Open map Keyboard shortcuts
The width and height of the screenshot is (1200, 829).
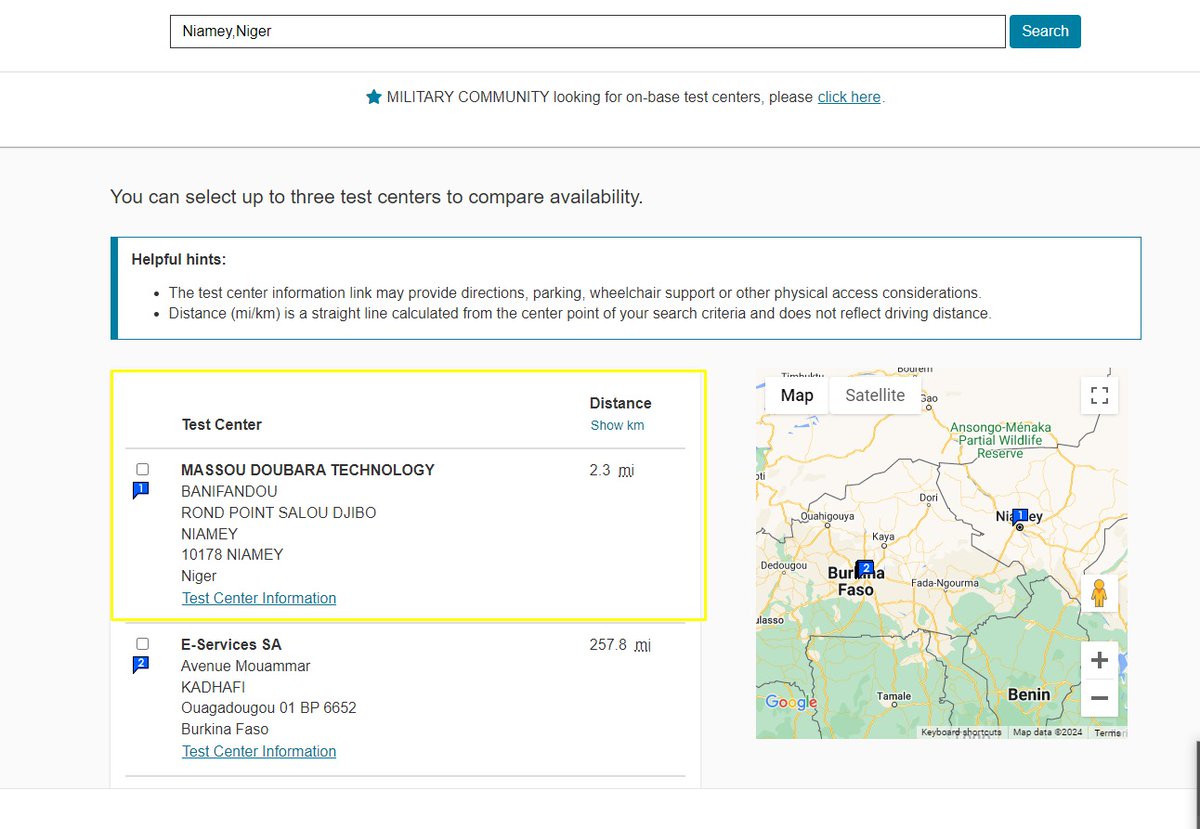(961, 732)
